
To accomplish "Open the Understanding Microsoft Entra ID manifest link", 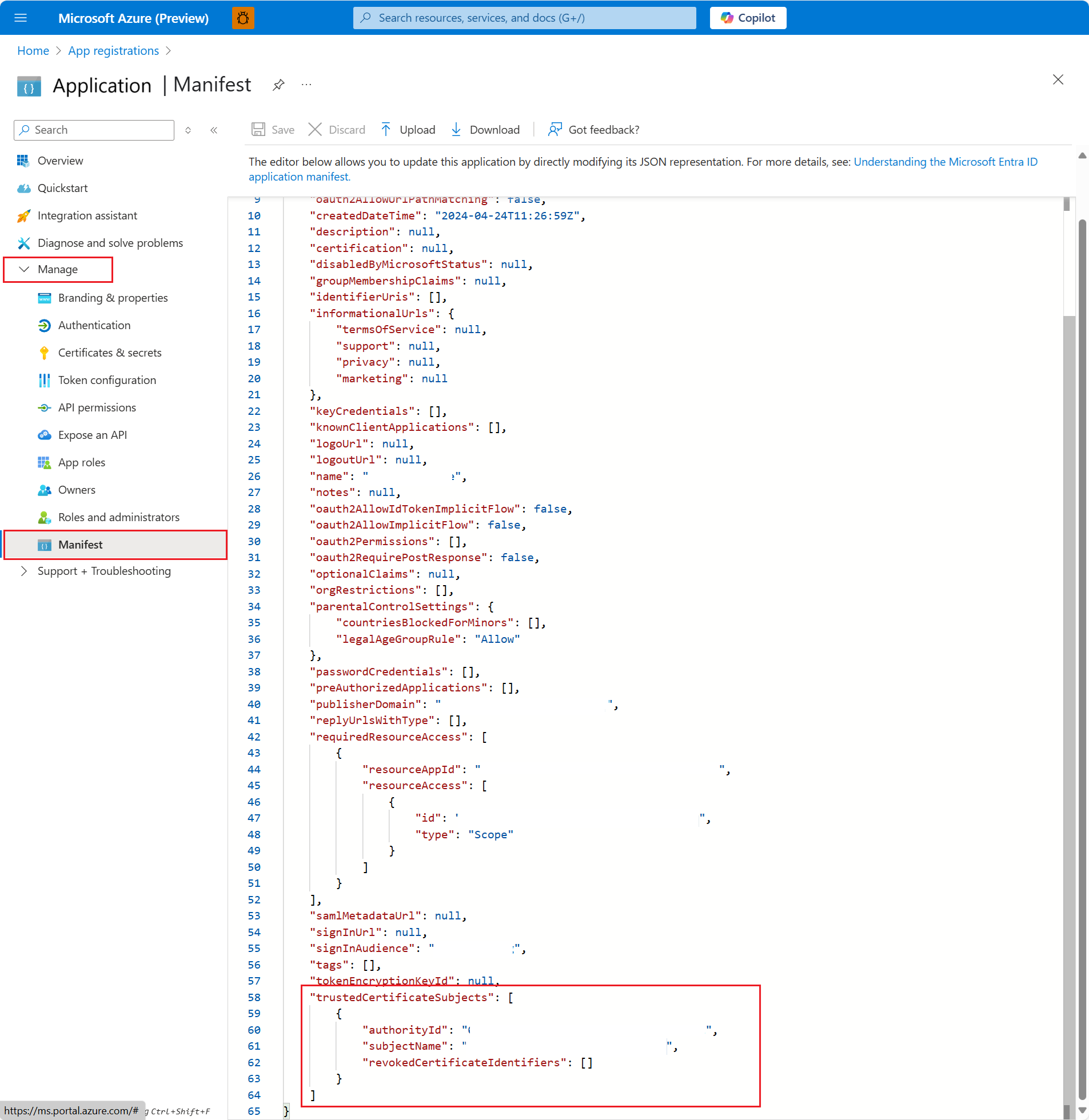I will tap(945, 162).
